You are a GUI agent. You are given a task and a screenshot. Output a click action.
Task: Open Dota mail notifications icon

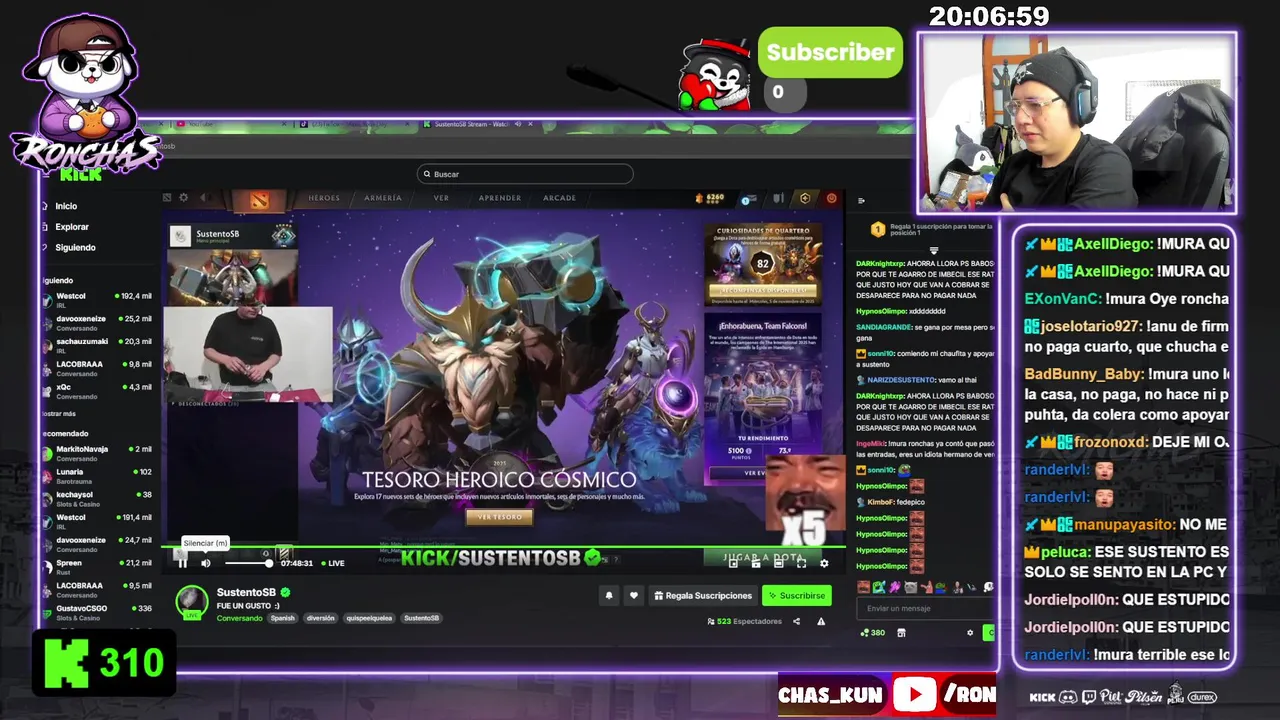[x=748, y=199]
